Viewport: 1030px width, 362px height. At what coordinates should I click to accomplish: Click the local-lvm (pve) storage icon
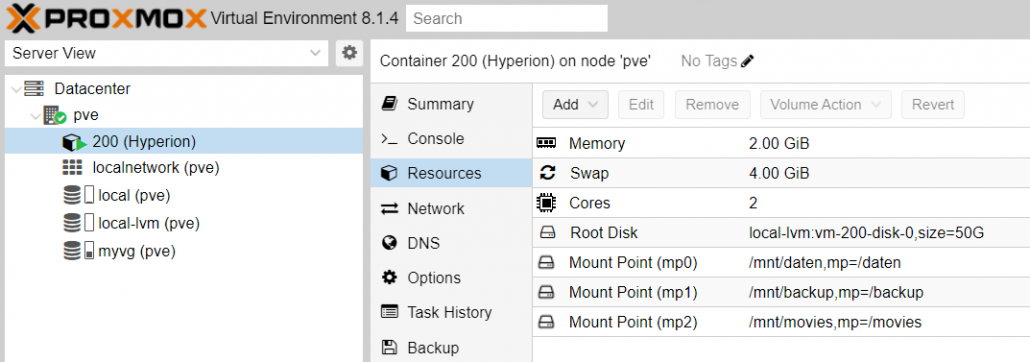coord(79,223)
